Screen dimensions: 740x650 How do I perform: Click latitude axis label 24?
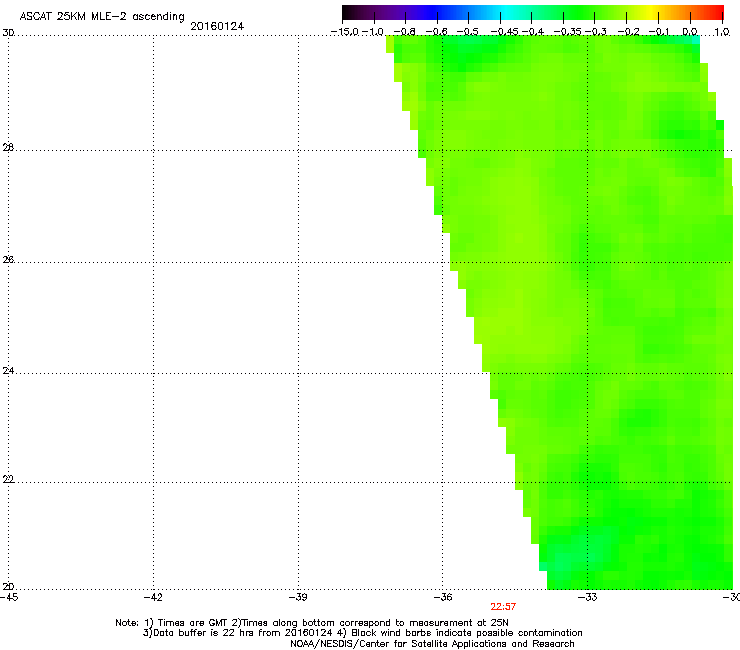[x=8, y=371]
